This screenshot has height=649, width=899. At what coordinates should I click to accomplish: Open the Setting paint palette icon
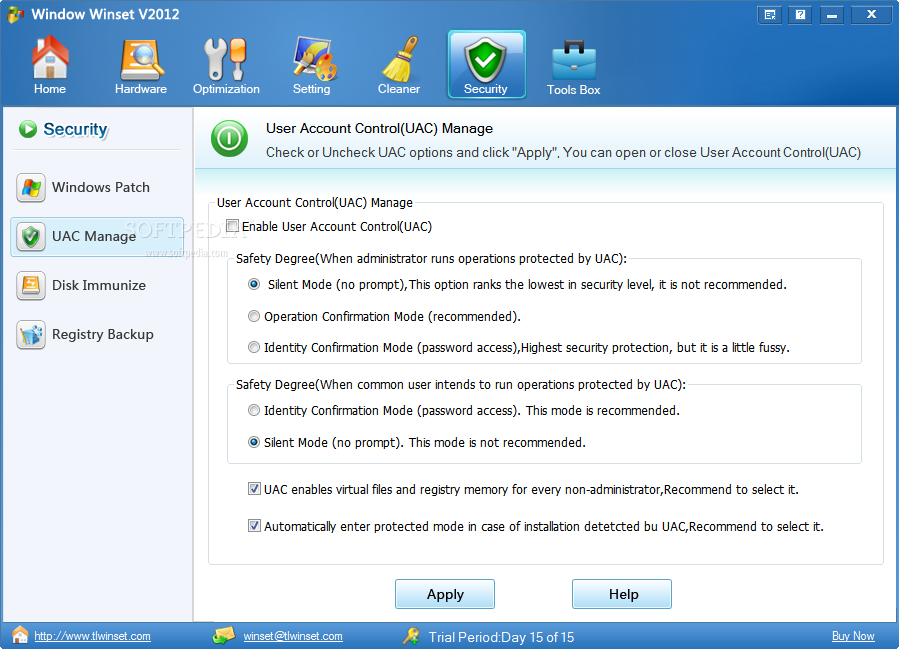[x=314, y=58]
